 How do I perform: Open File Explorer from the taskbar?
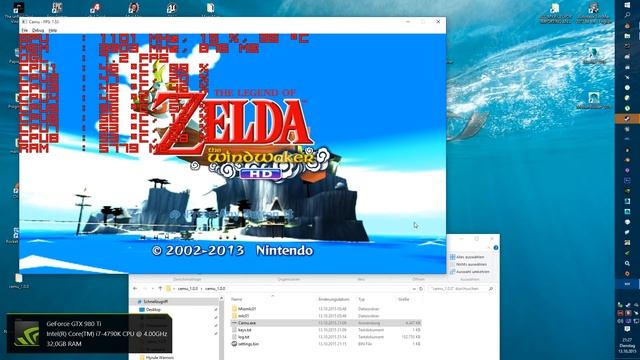coord(627,36)
